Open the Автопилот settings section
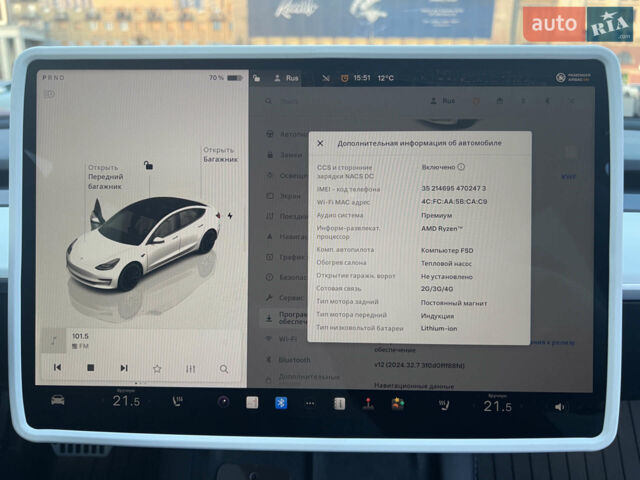Viewport: 640px width, 480px height. [287, 134]
